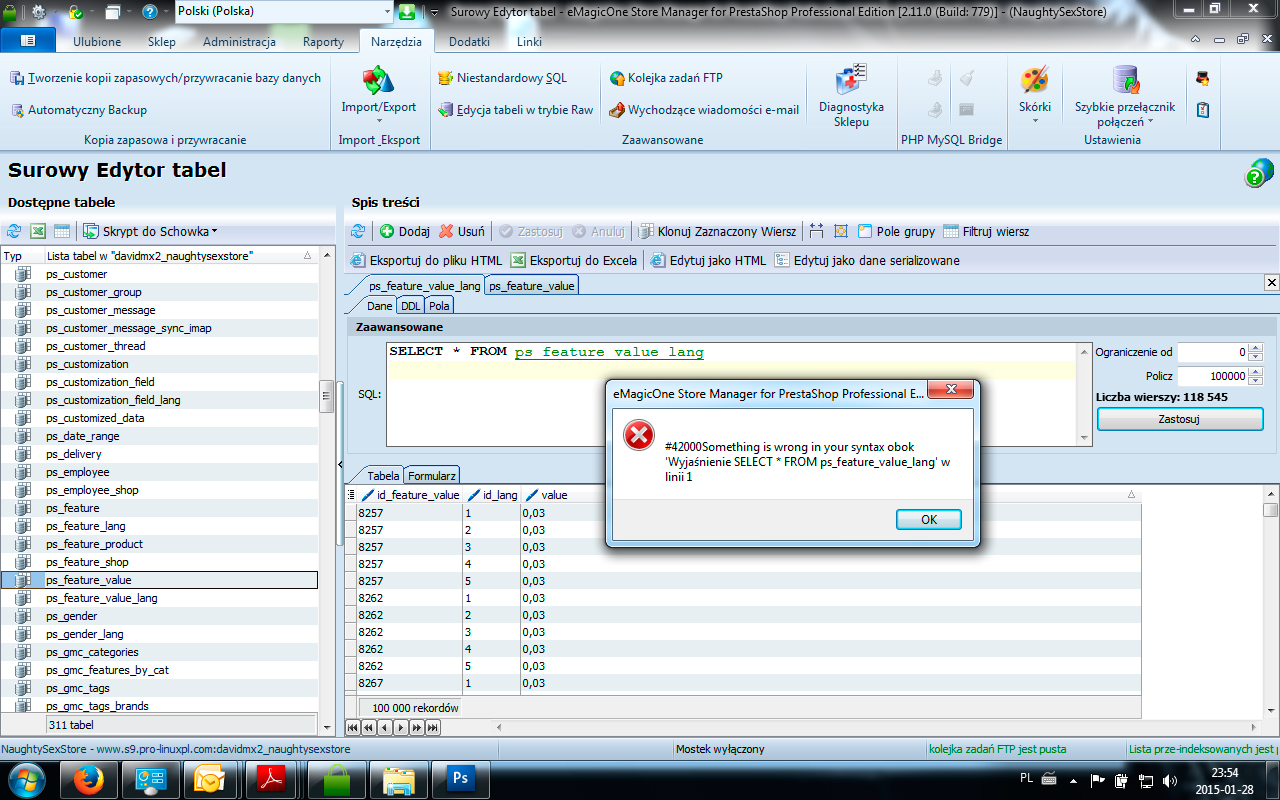Open Photoshop from the taskbar
Screen dimensions: 1280x800
462,778
